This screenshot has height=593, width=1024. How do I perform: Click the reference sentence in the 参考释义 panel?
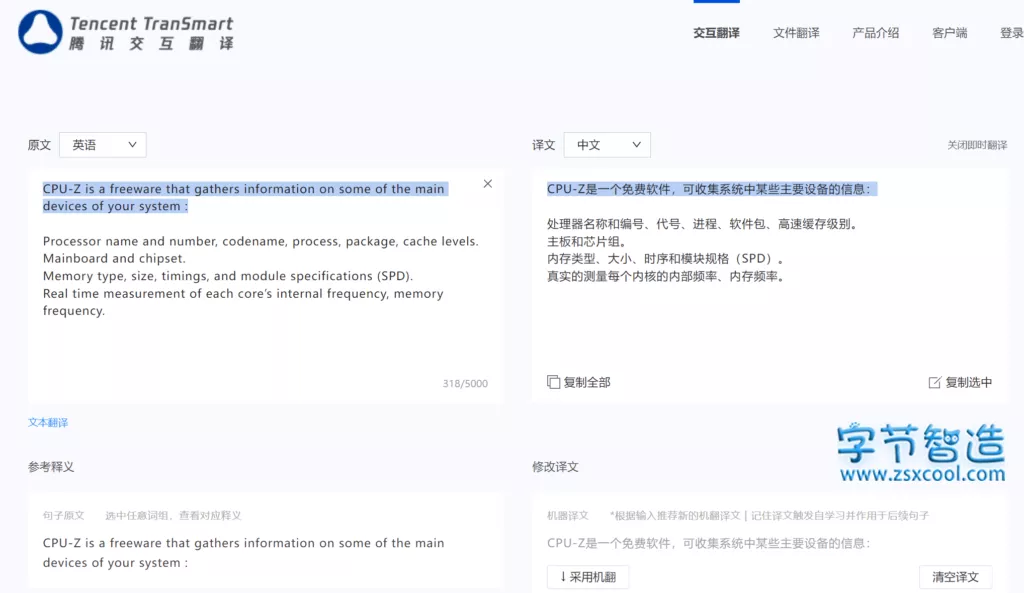point(244,553)
